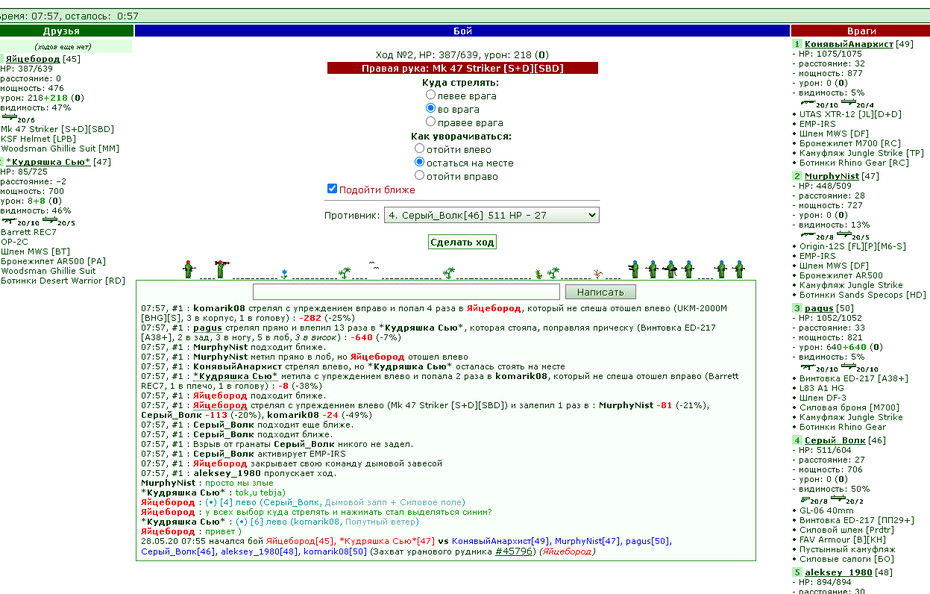Image resolution: width=930 pixels, height=594 pixels.
Task: Click Серый_Волк's 20/2 weapon icon
Action: [x=838, y=500]
